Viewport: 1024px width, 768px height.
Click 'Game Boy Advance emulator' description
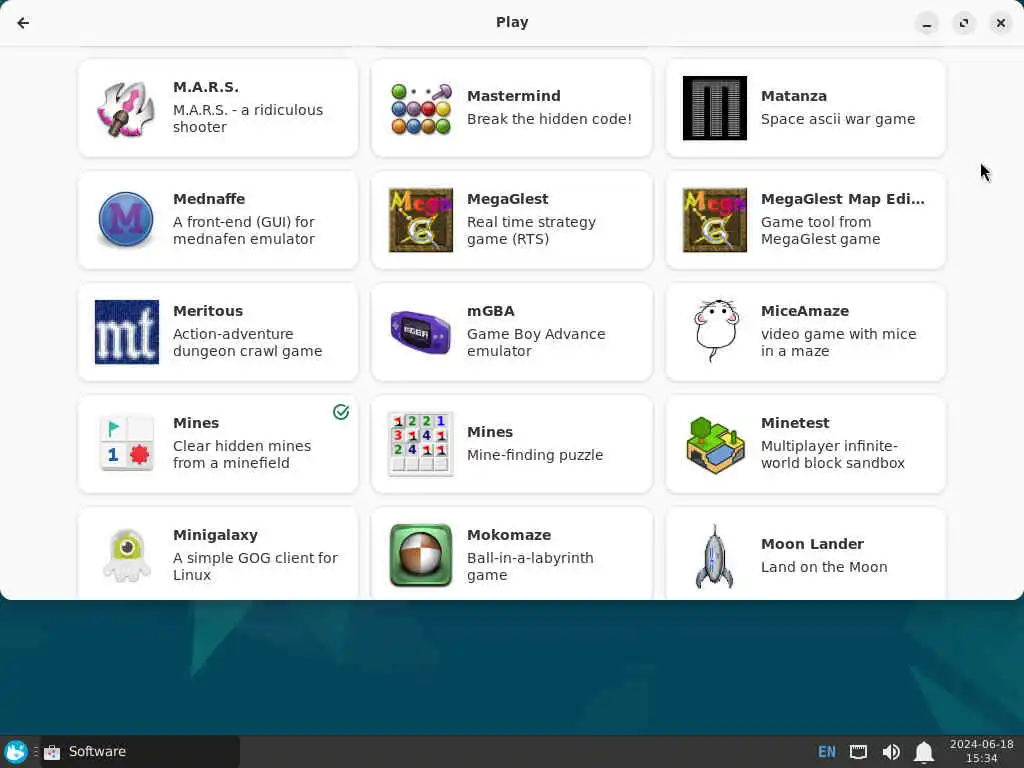click(536, 342)
